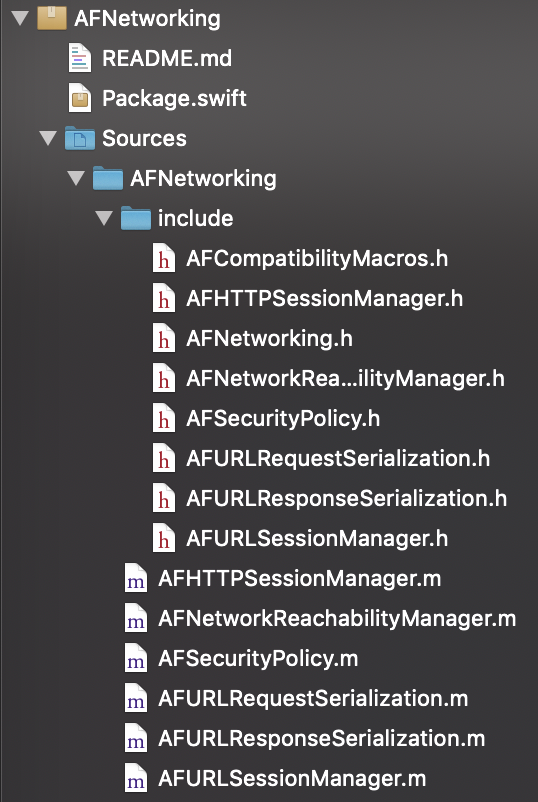Select the truncated AFNetworkRea...ilityManager.h item
Image resolution: width=538 pixels, height=802 pixels.
coord(345,378)
